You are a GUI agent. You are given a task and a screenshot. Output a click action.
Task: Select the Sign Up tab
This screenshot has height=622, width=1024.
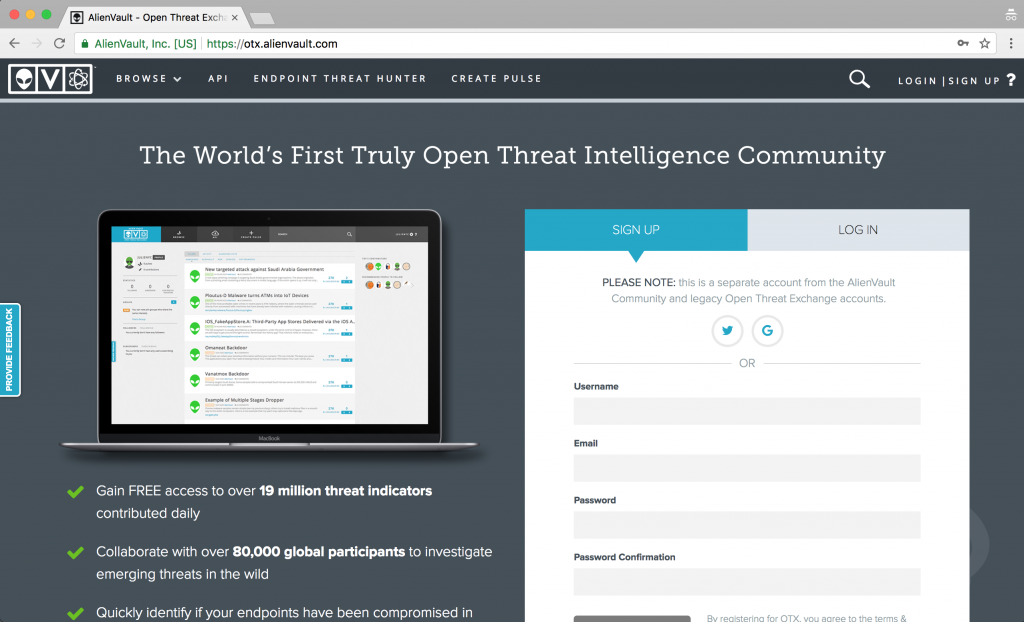click(x=636, y=230)
